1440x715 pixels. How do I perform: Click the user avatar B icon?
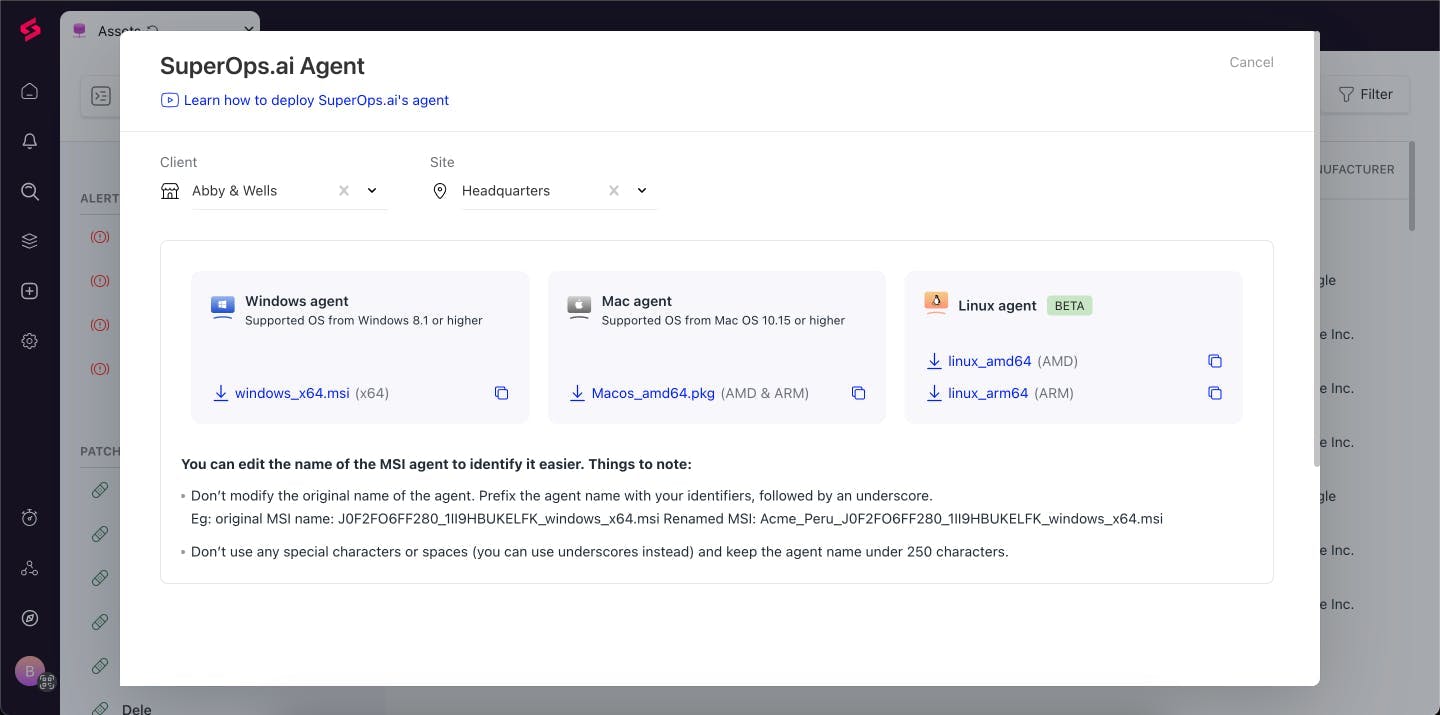pos(30,670)
